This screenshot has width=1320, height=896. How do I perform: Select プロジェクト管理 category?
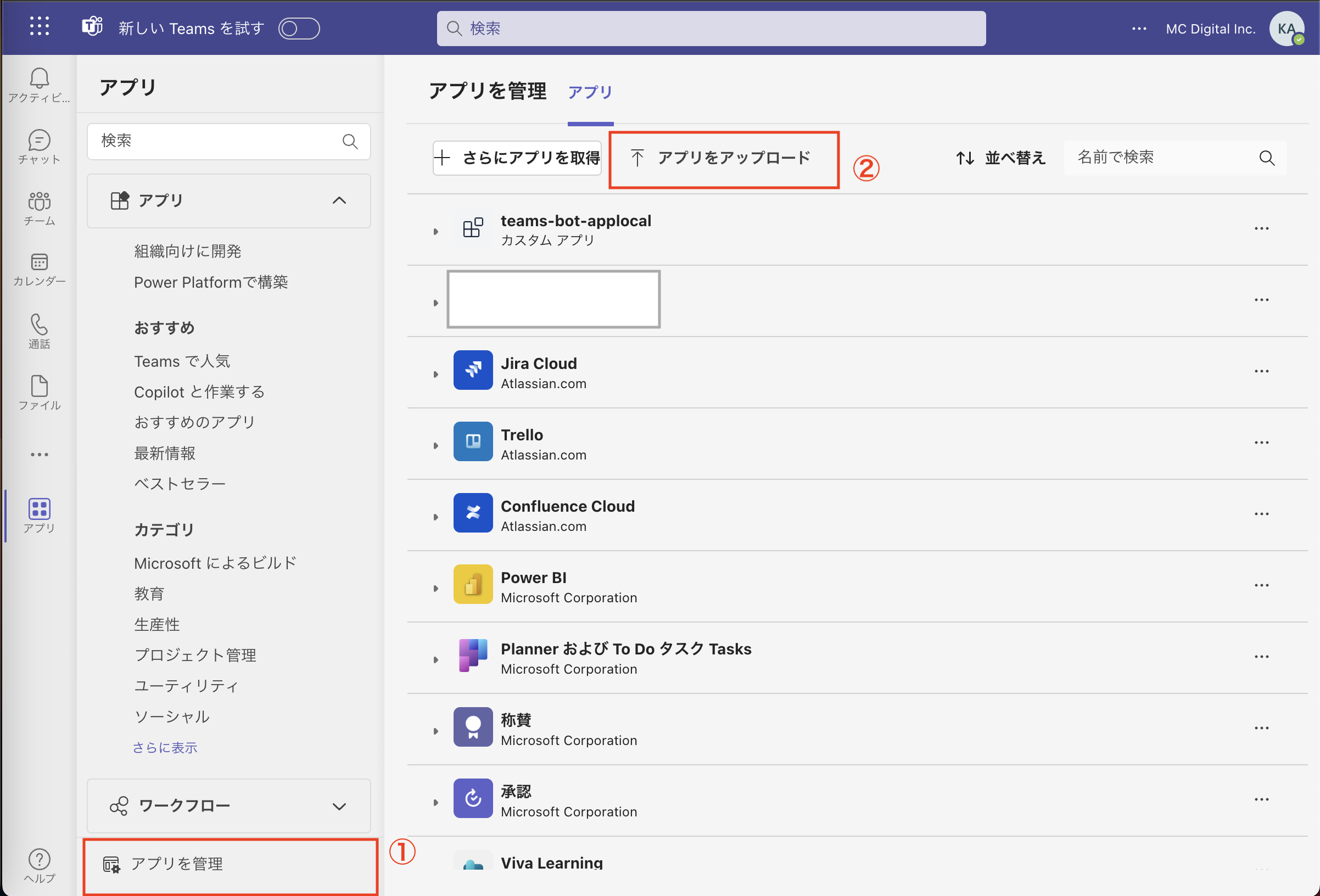point(195,654)
